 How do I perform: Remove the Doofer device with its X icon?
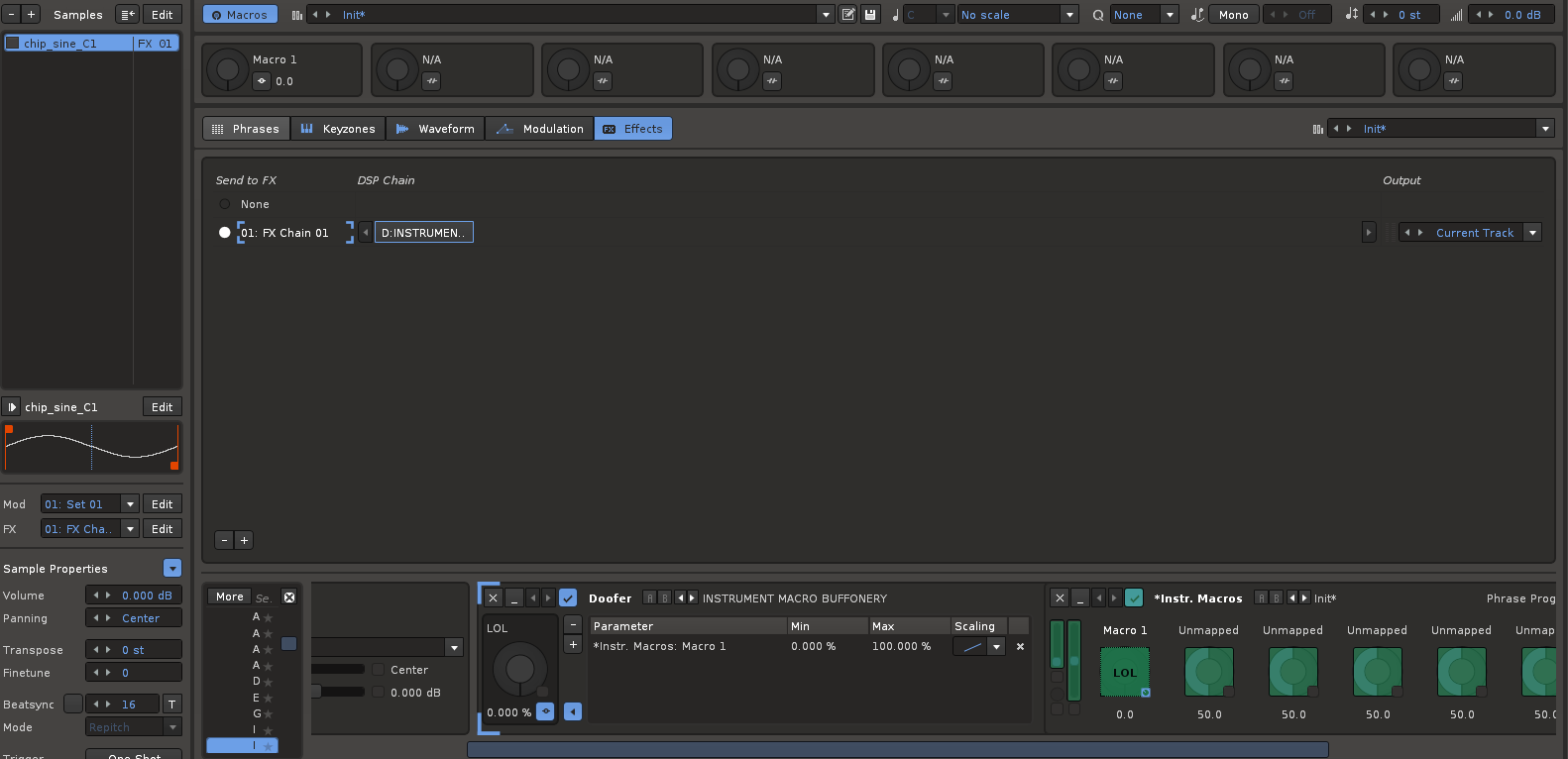pyautogui.click(x=494, y=598)
